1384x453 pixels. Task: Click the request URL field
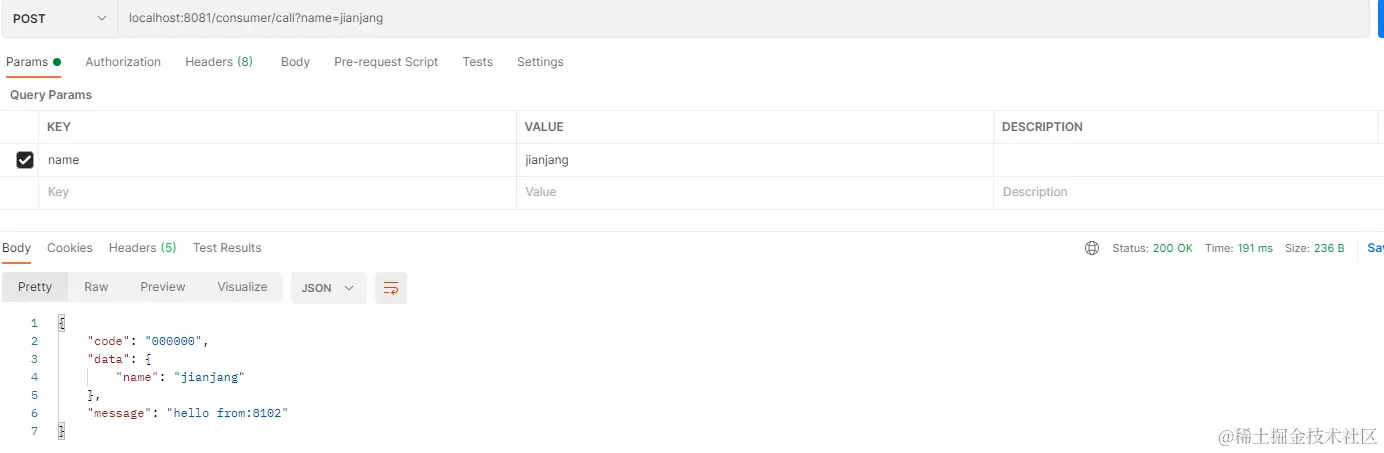point(742,18)
